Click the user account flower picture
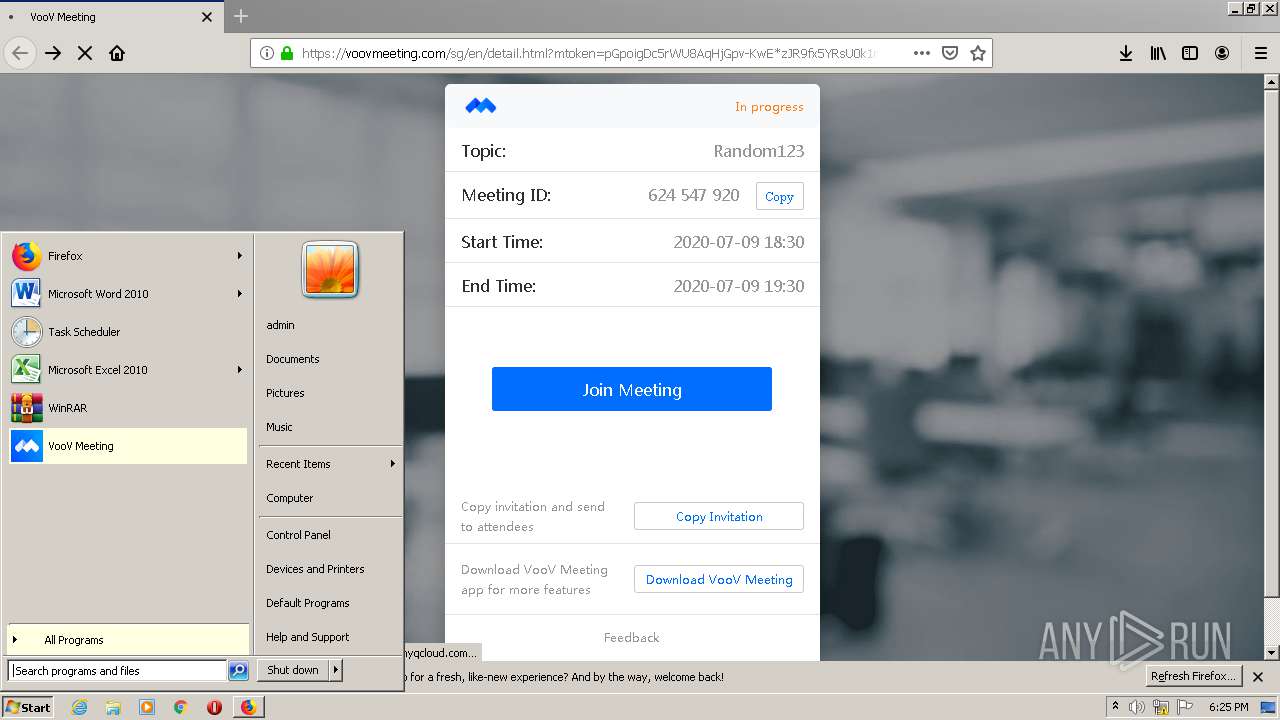This screenshot has width=1280, height=720. (x=330, y=270)
